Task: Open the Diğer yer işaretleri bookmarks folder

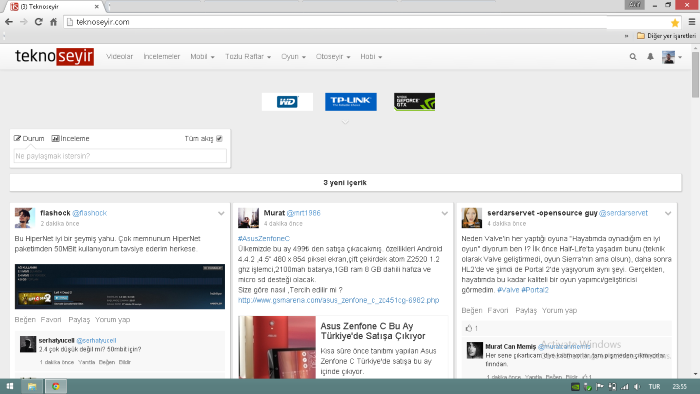Action: click(x=667, y=36)
